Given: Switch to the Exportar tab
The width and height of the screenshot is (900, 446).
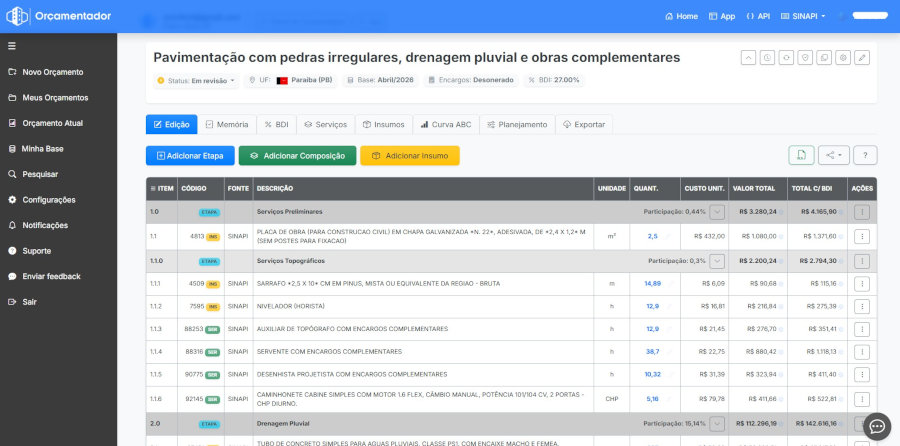Looking at the screenshot, I should pos(584,125).
